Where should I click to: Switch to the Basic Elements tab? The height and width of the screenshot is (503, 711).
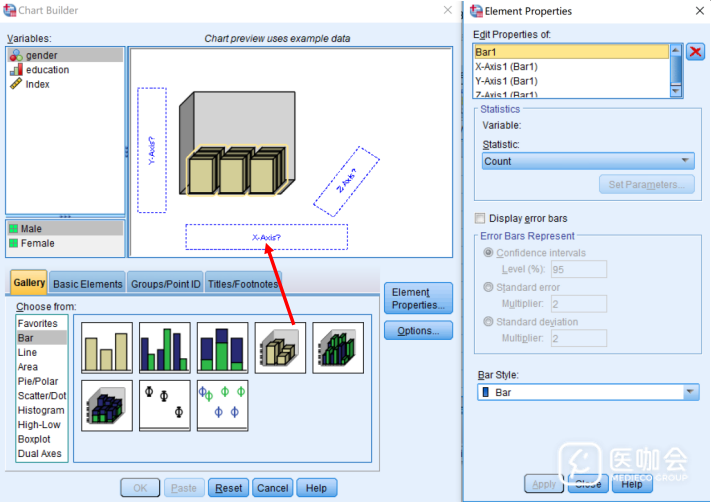[x=88, y=284]
